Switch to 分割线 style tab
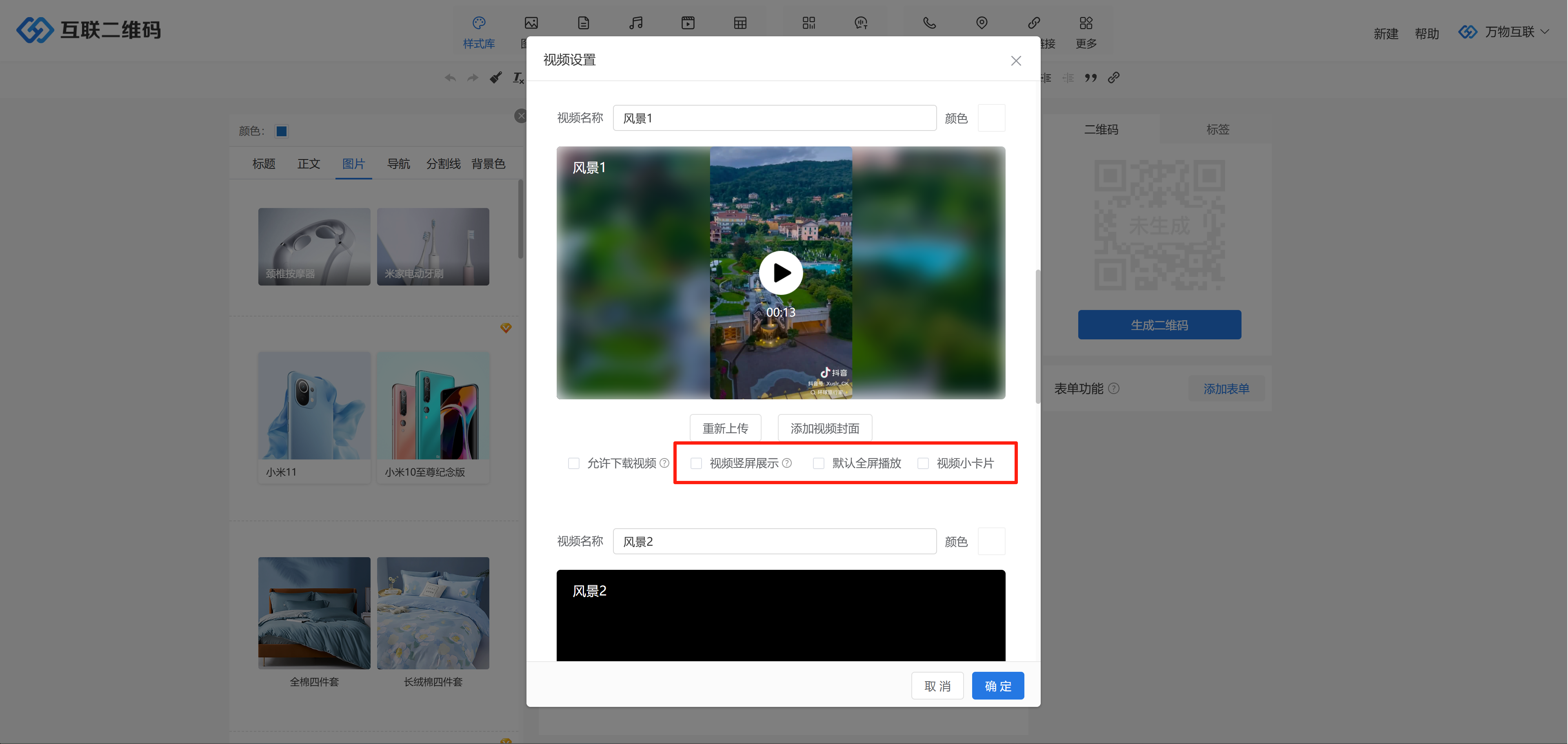 (443, 164)
